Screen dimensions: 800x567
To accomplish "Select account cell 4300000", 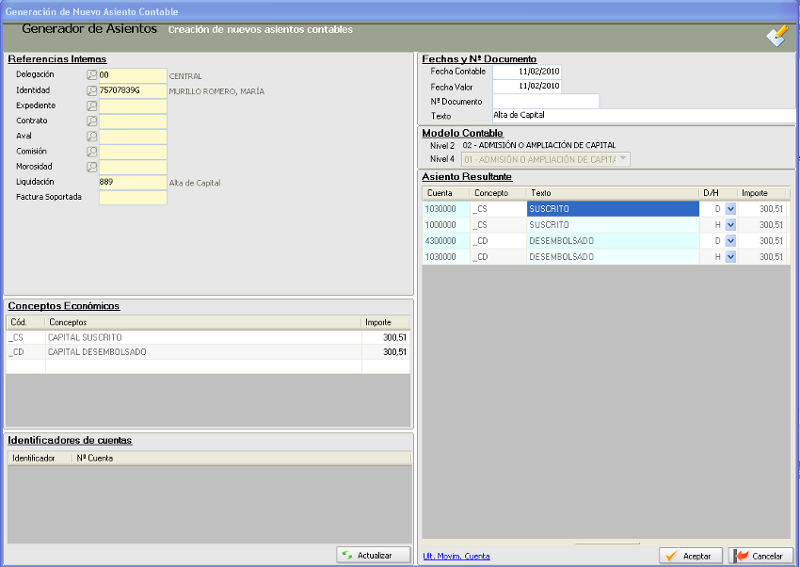I will pos(446,241).
